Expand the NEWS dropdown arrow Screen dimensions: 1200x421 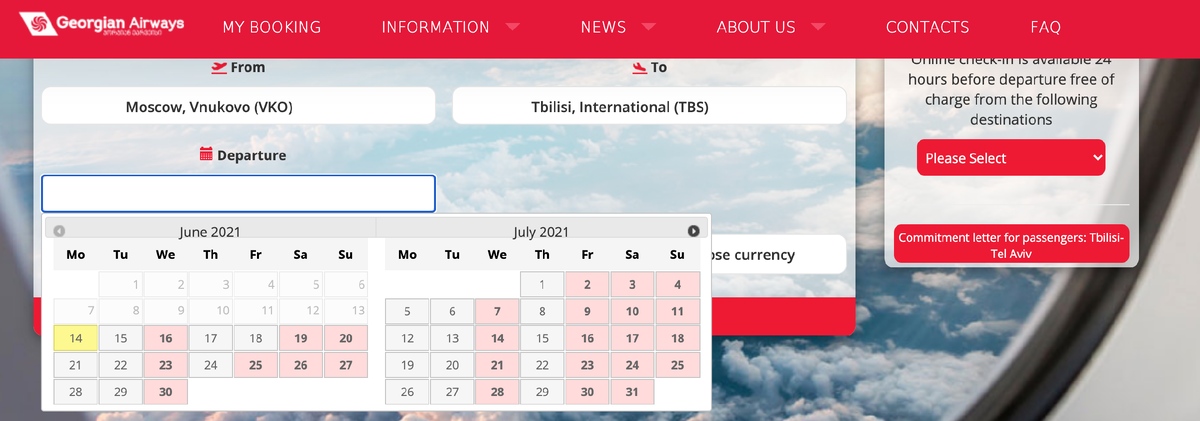[x=648, y=27]
